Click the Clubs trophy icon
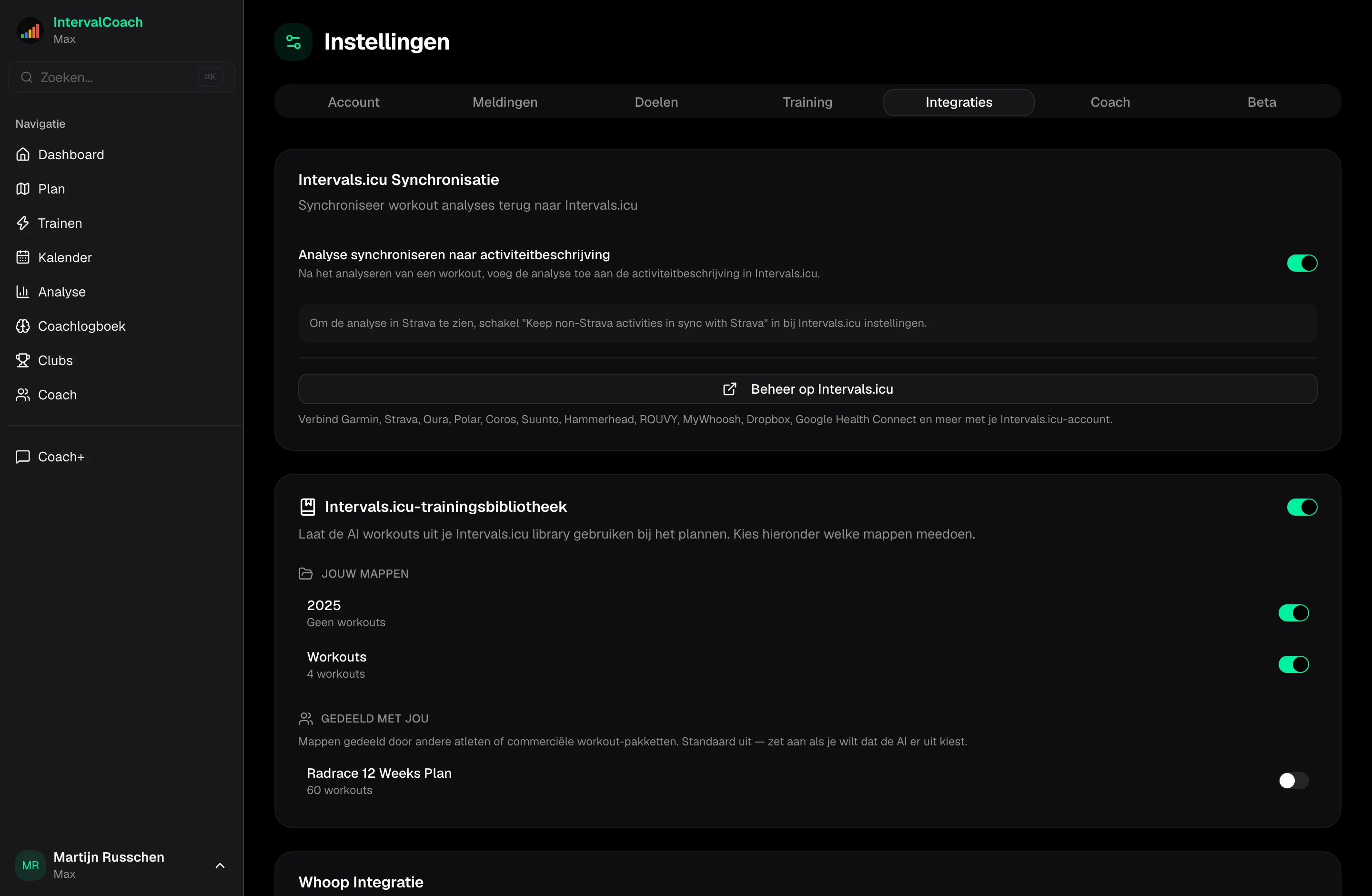 click(x=23, y=360)
